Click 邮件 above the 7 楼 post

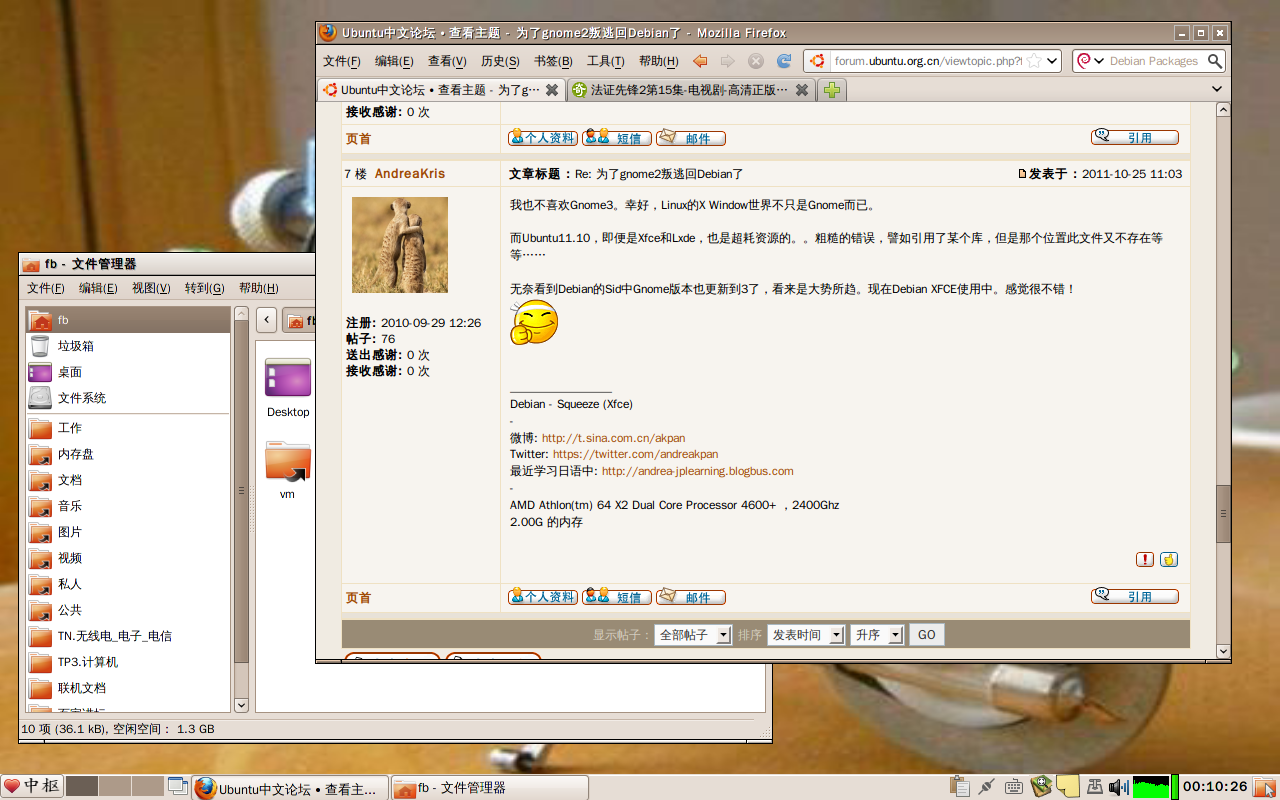point(691,138)
